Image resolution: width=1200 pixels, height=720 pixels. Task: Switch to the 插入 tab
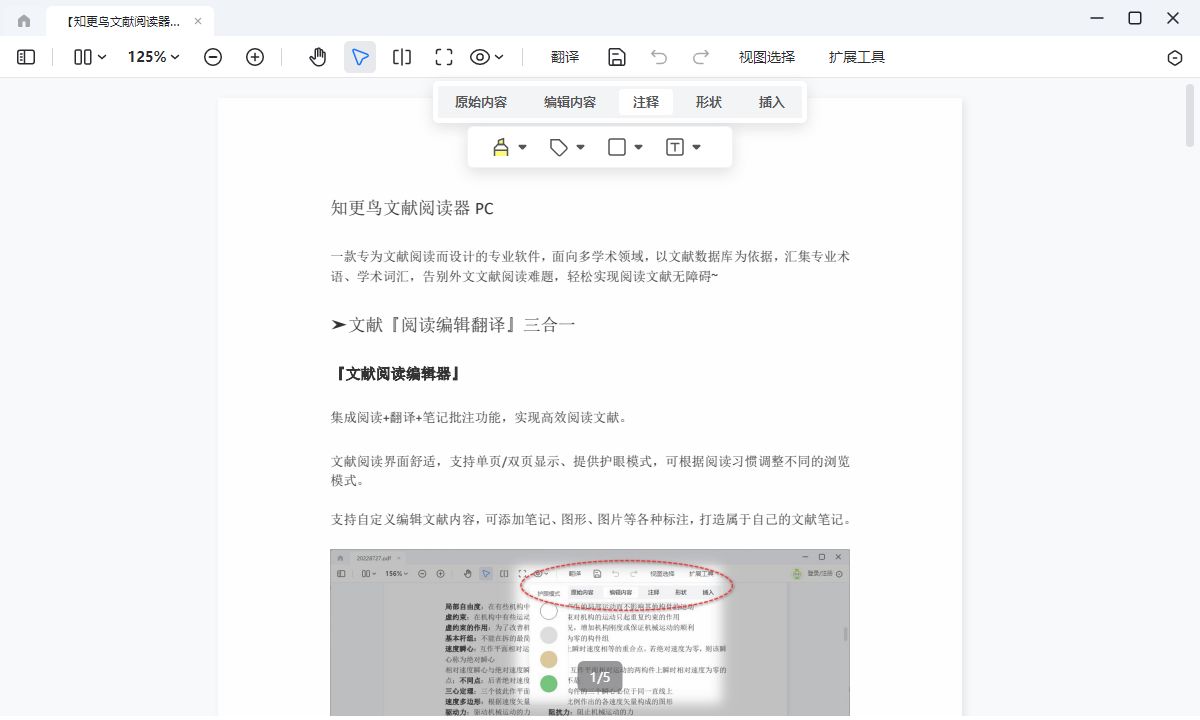click(x=772, y=102)
